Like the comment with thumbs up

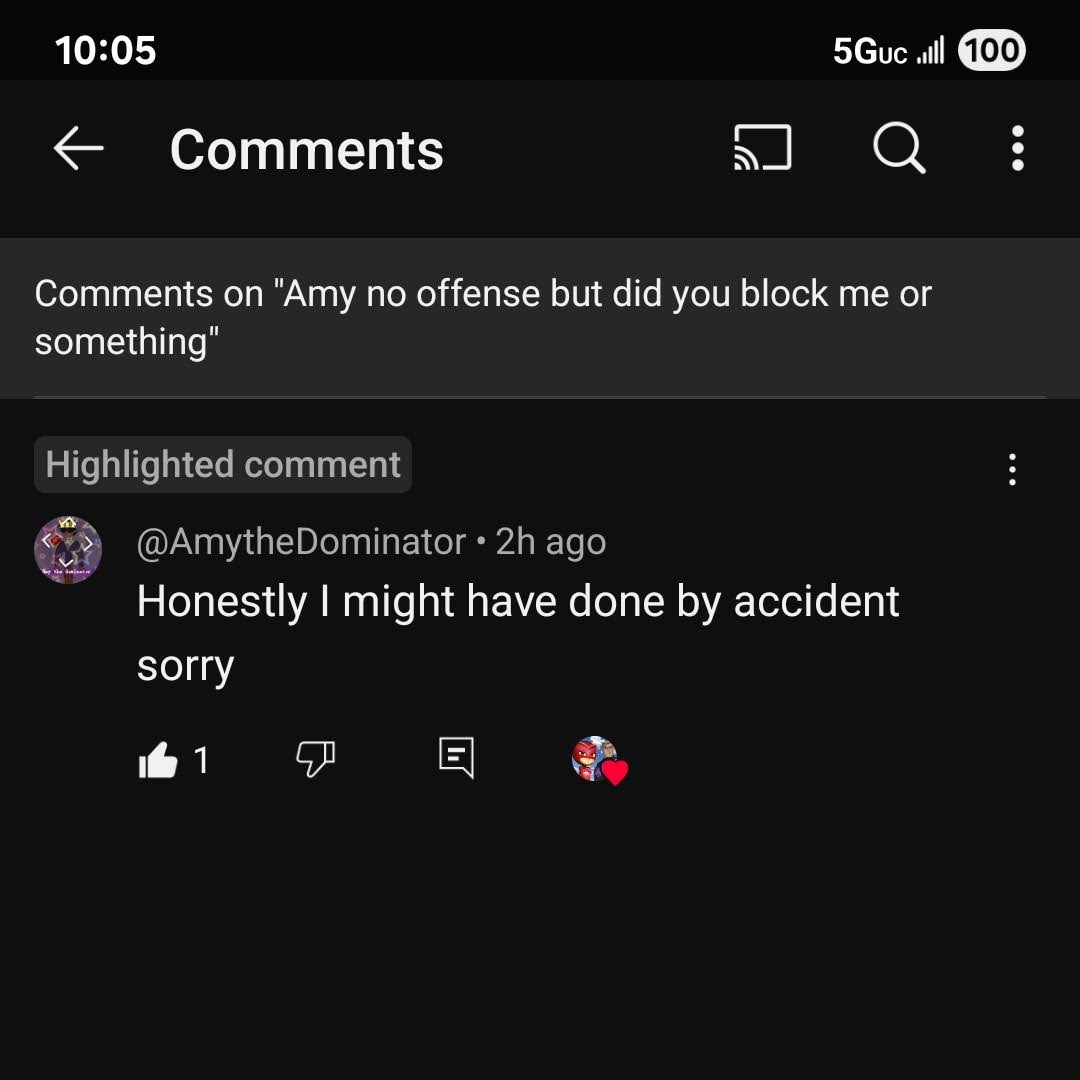pyautogui.click(x=158, y=760)
